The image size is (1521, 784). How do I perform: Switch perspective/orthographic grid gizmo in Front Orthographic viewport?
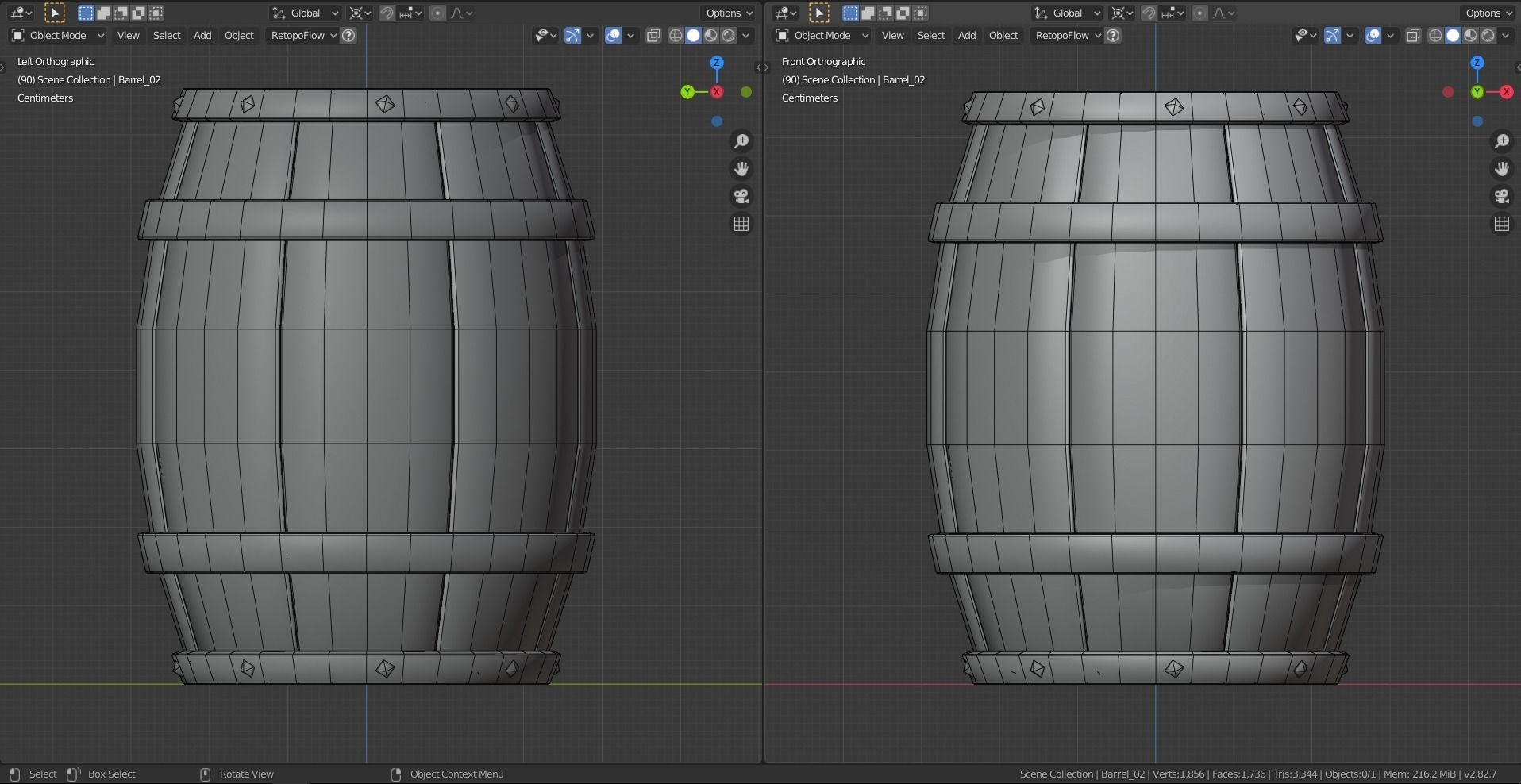(x=1502, y=225)
